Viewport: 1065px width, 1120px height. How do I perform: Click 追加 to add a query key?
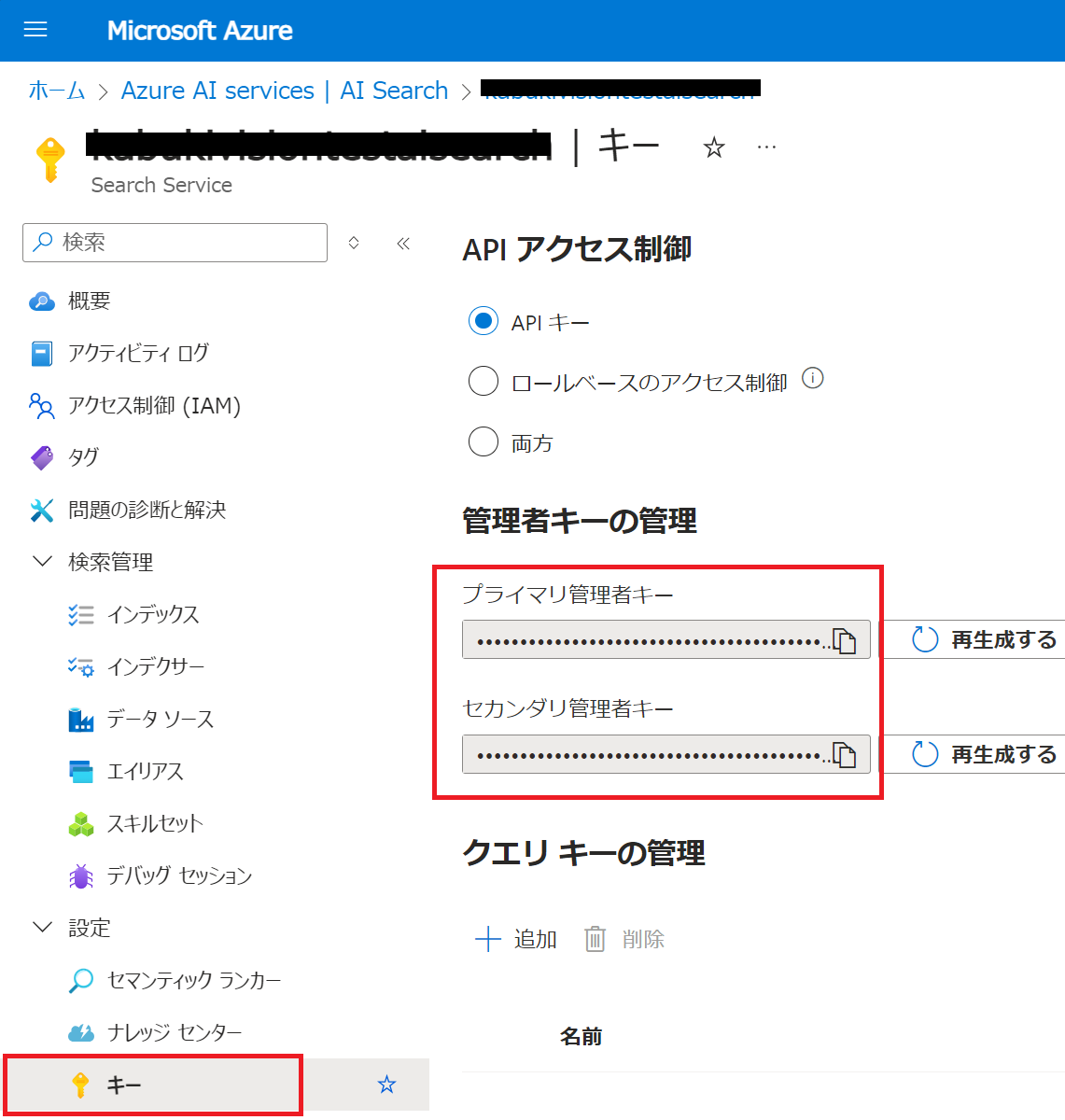pos(516,939)
